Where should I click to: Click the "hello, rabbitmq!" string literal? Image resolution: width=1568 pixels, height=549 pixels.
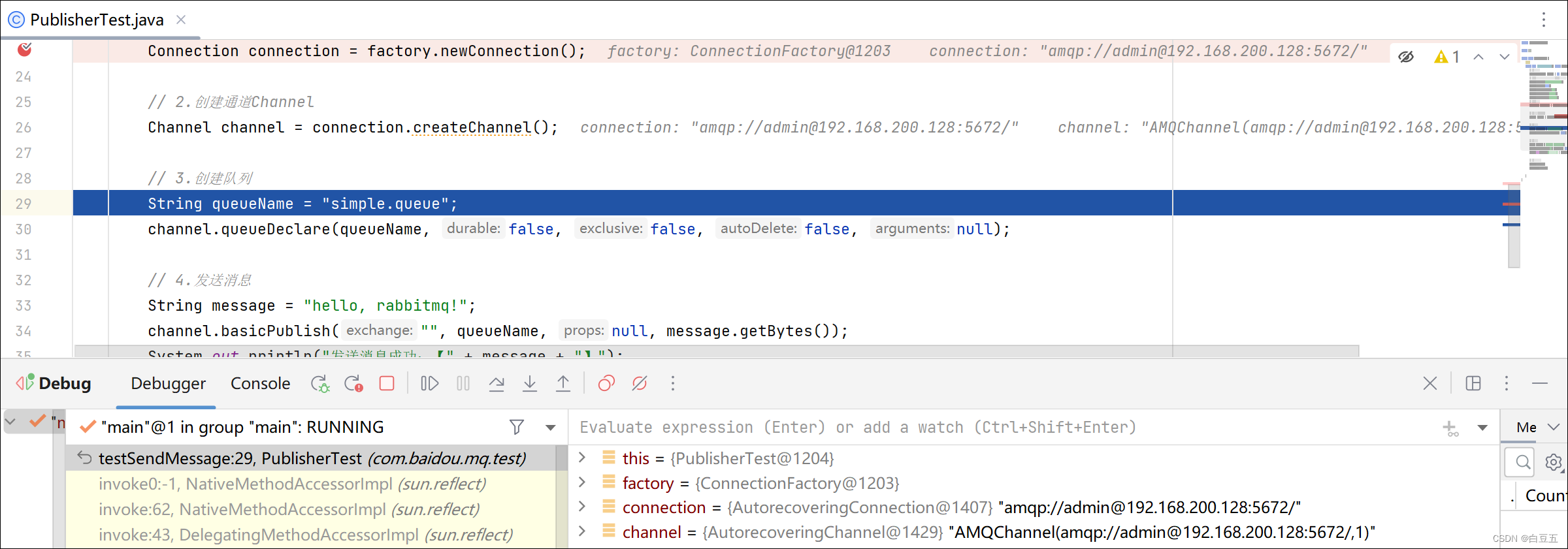coord(385,306)
